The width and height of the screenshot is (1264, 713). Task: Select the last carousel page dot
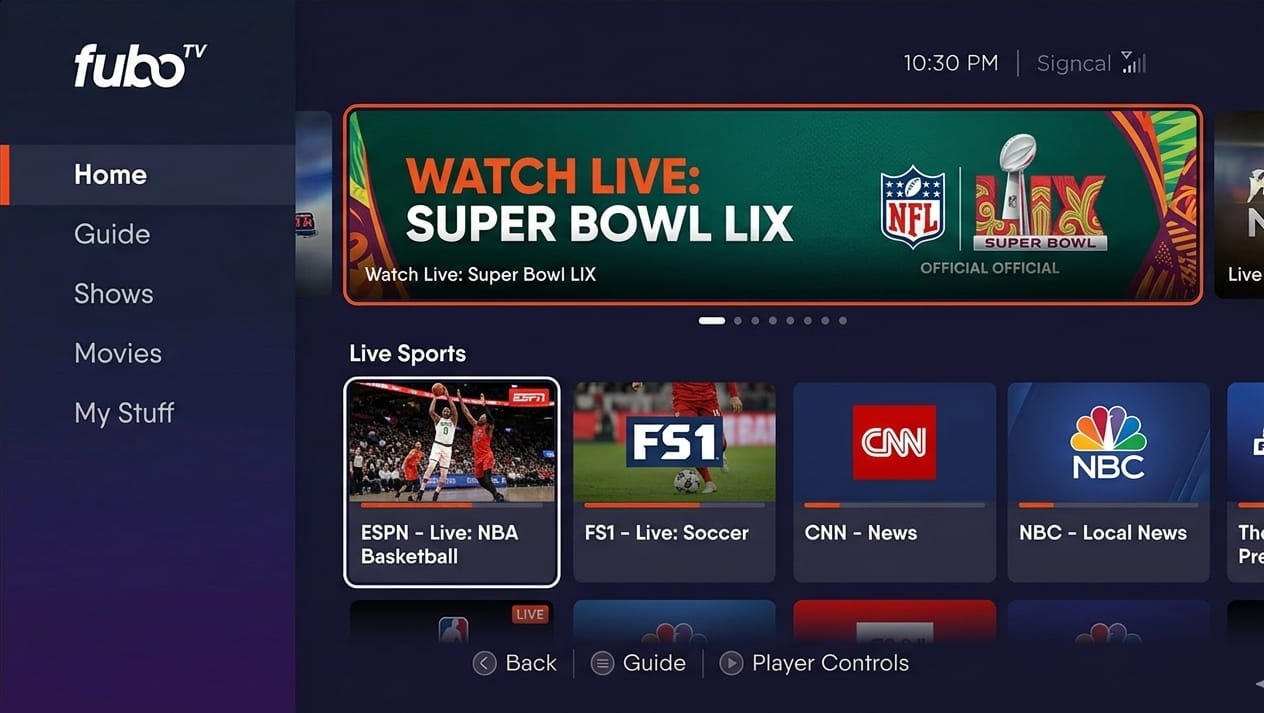click(843, 321)
